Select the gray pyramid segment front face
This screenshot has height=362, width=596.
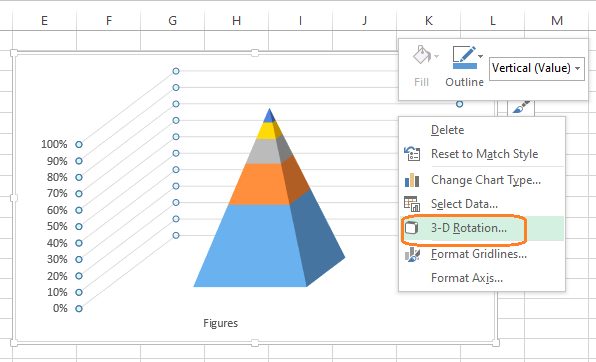[263, 151]
